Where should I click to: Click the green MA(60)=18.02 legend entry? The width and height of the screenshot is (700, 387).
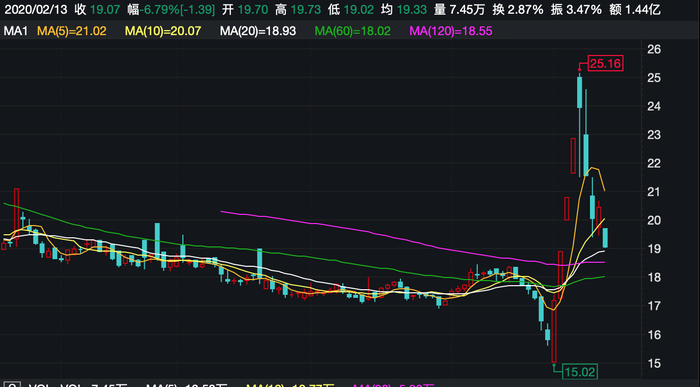[x=353, y=31]
